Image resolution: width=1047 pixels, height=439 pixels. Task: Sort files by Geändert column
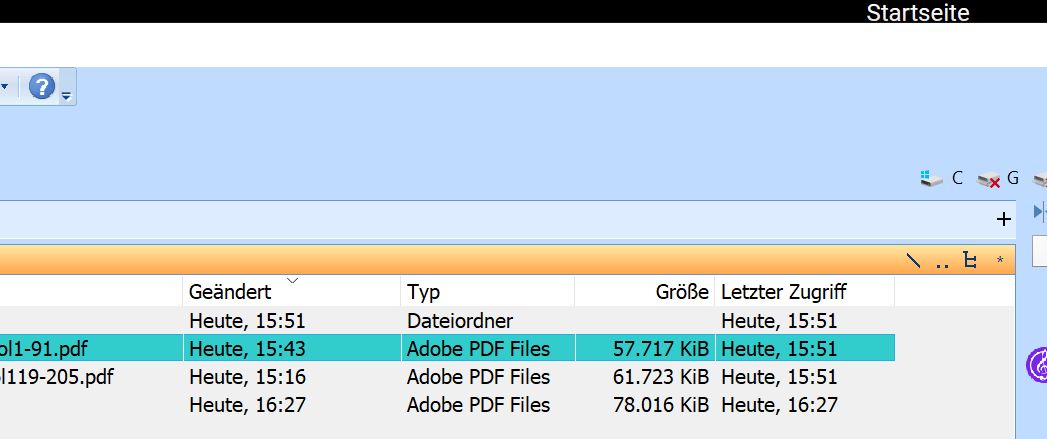pos(230,293)
